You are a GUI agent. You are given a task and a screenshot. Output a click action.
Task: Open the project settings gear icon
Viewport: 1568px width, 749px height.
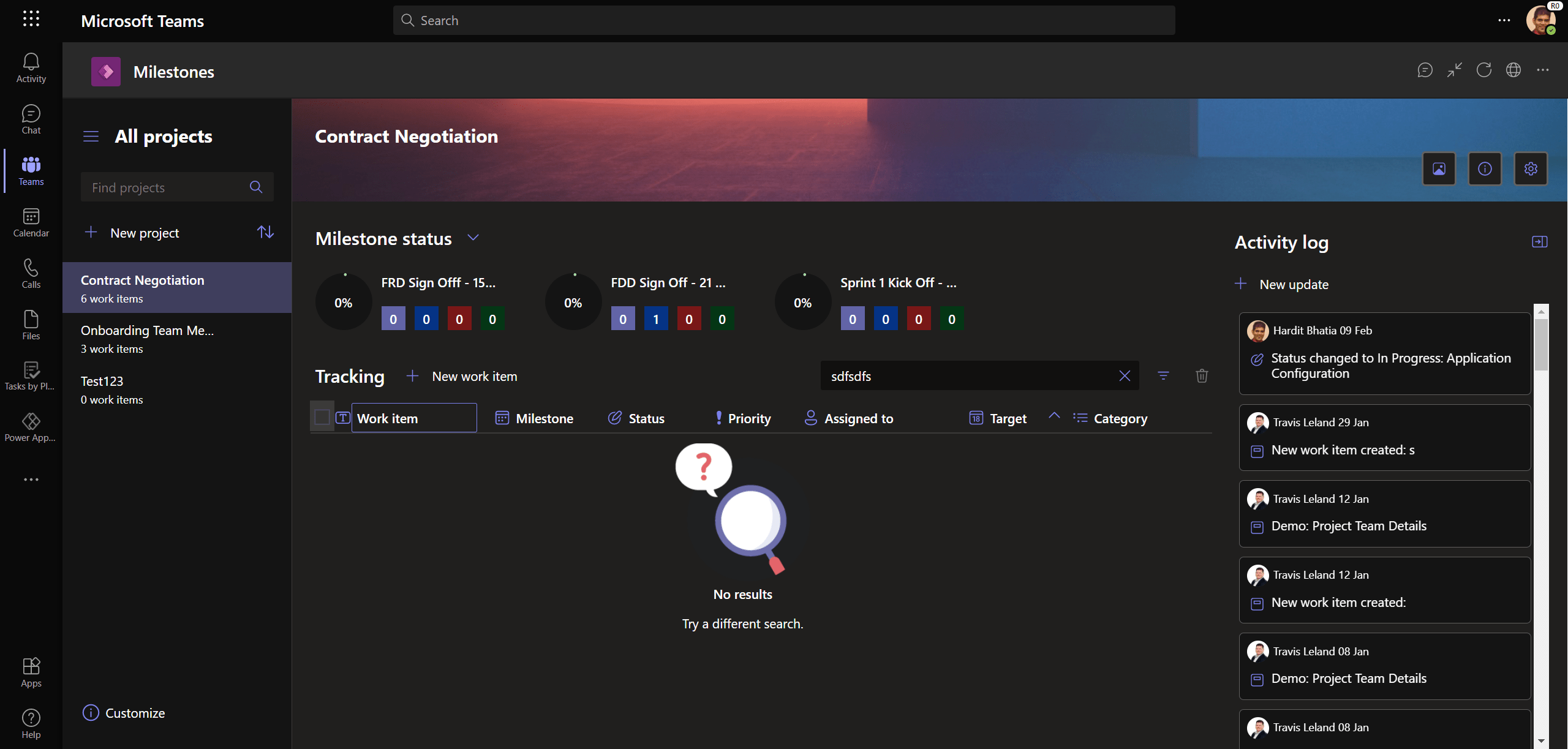point(1530,169)
